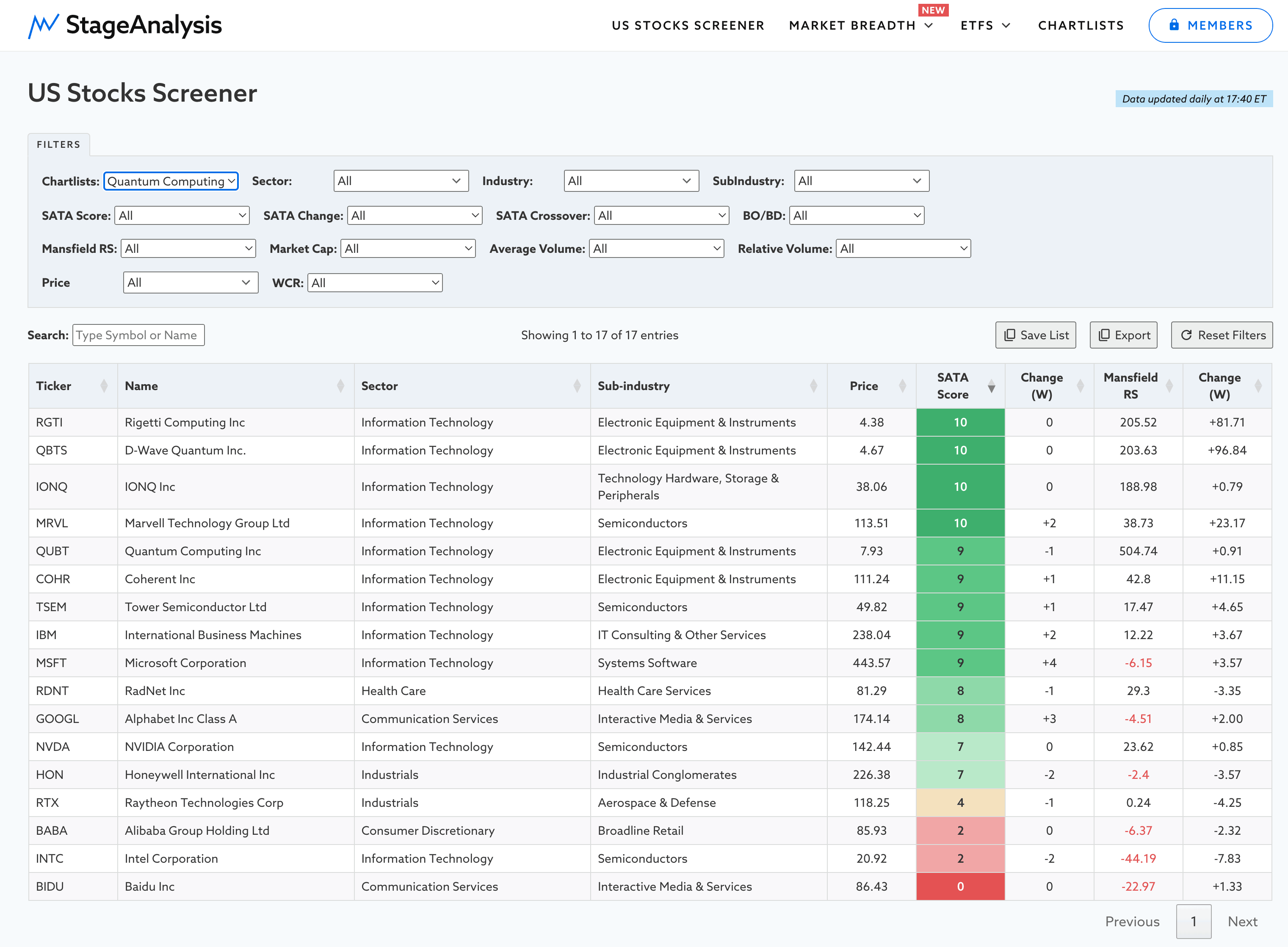Click Intel's -44.19 Mansfield RS value
Screen dimensions: 1288x947
point(1138,859)
